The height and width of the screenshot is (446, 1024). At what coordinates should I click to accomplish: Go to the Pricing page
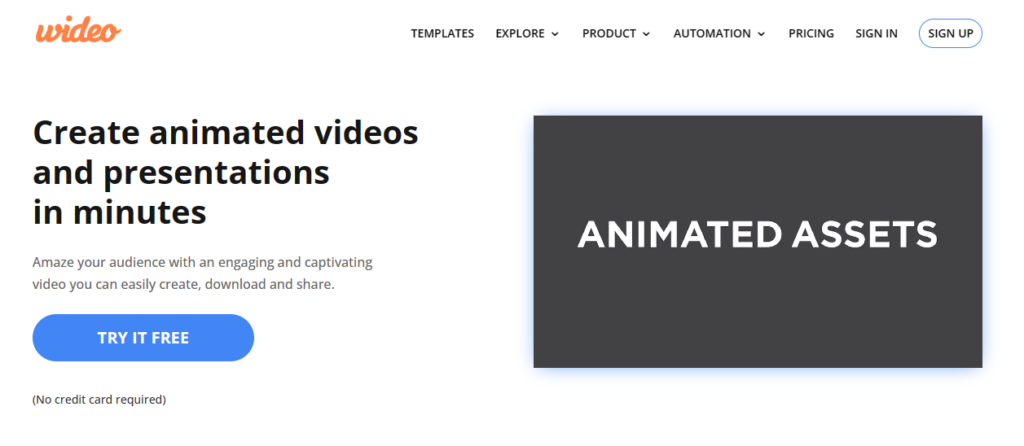[811, 34]
